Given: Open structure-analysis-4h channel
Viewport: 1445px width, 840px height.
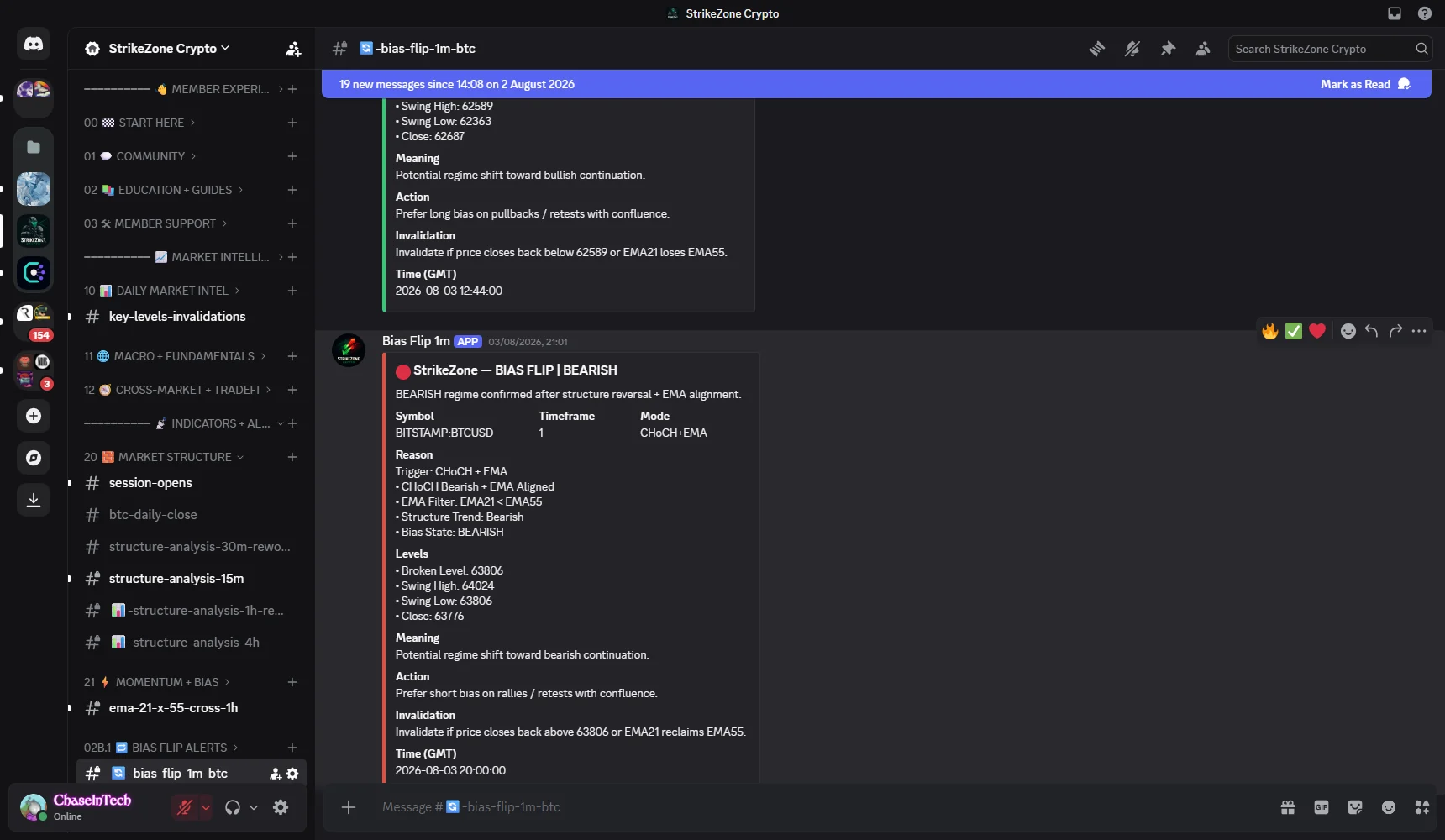Looking at the screenshot, I should click(192, 643).
